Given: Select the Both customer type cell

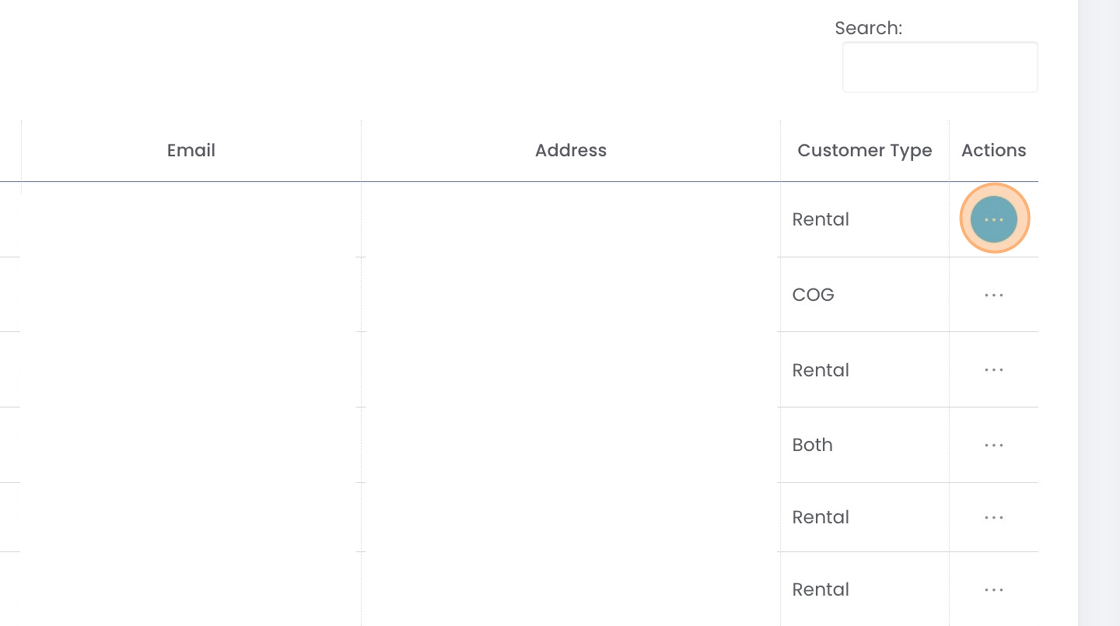Looking at the screenshot, I should pos(812,445).
